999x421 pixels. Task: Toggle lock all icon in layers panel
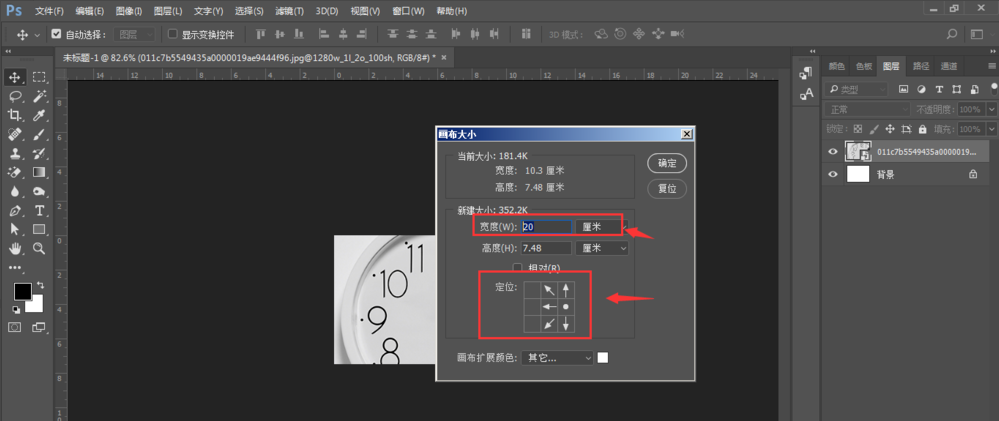[923, 129]
